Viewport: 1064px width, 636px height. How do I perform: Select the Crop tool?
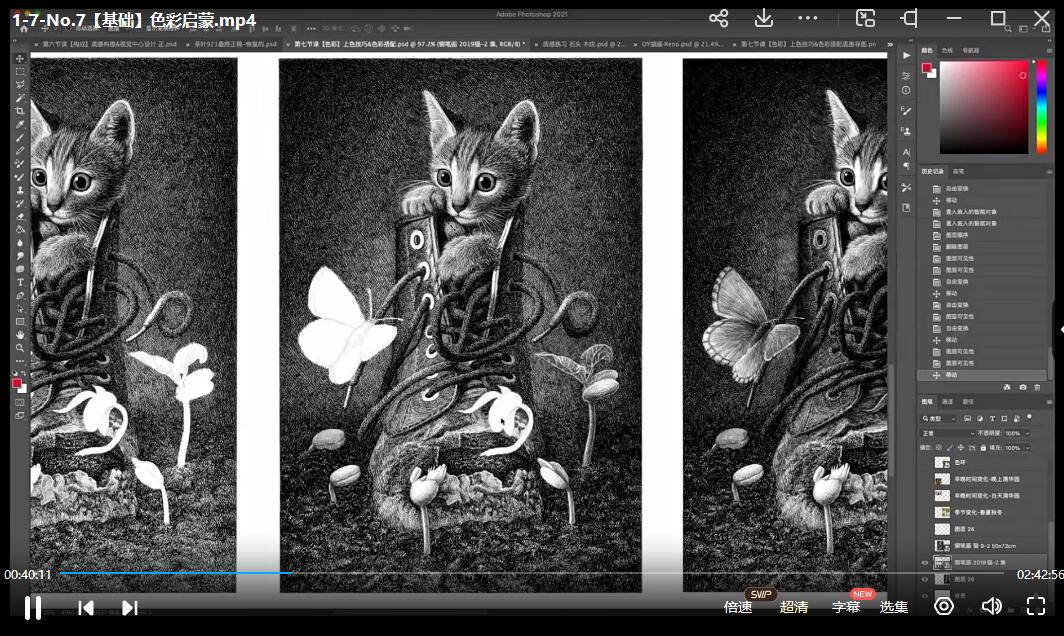[20, 111]
